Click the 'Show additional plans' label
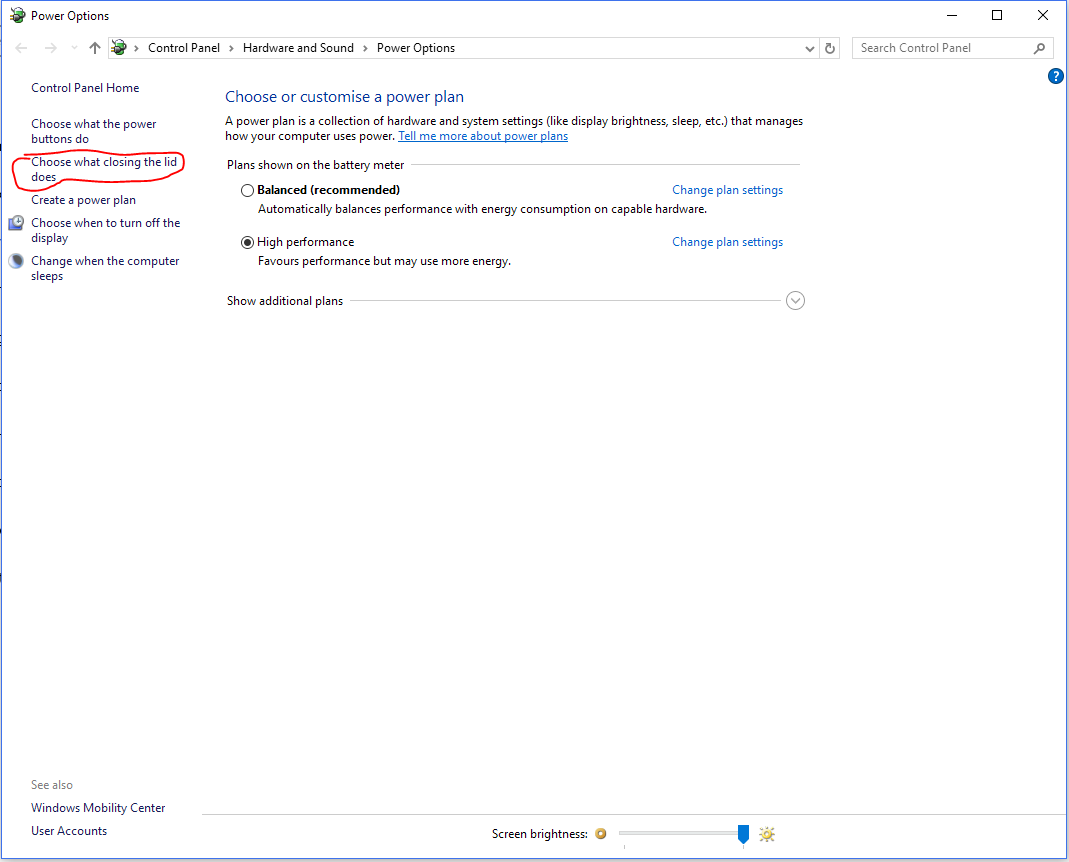This screenshot has height=862, width=1069. pyautogui.click(x=285, y=301)
